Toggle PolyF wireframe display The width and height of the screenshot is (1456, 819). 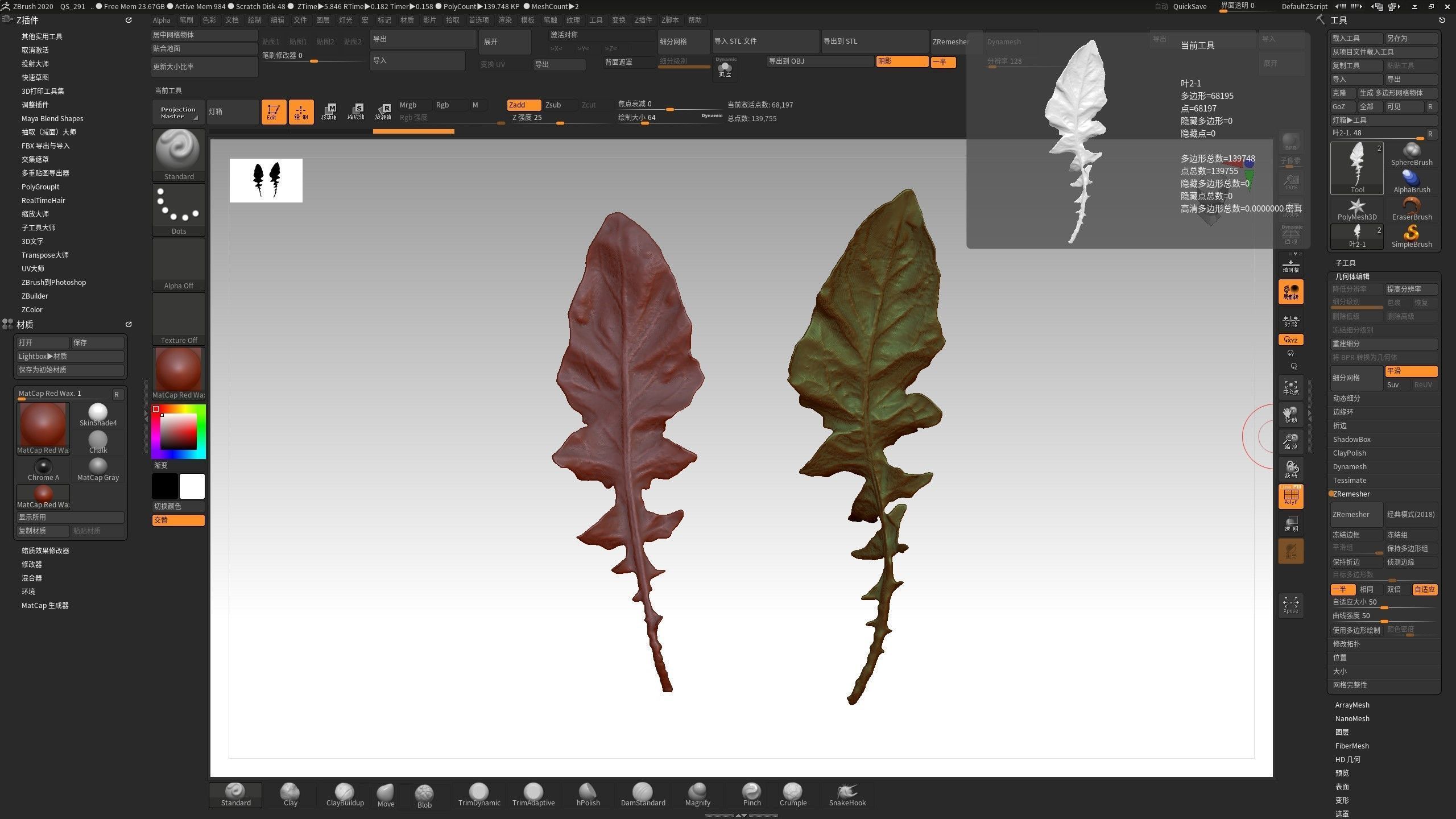click(1290, 496)
